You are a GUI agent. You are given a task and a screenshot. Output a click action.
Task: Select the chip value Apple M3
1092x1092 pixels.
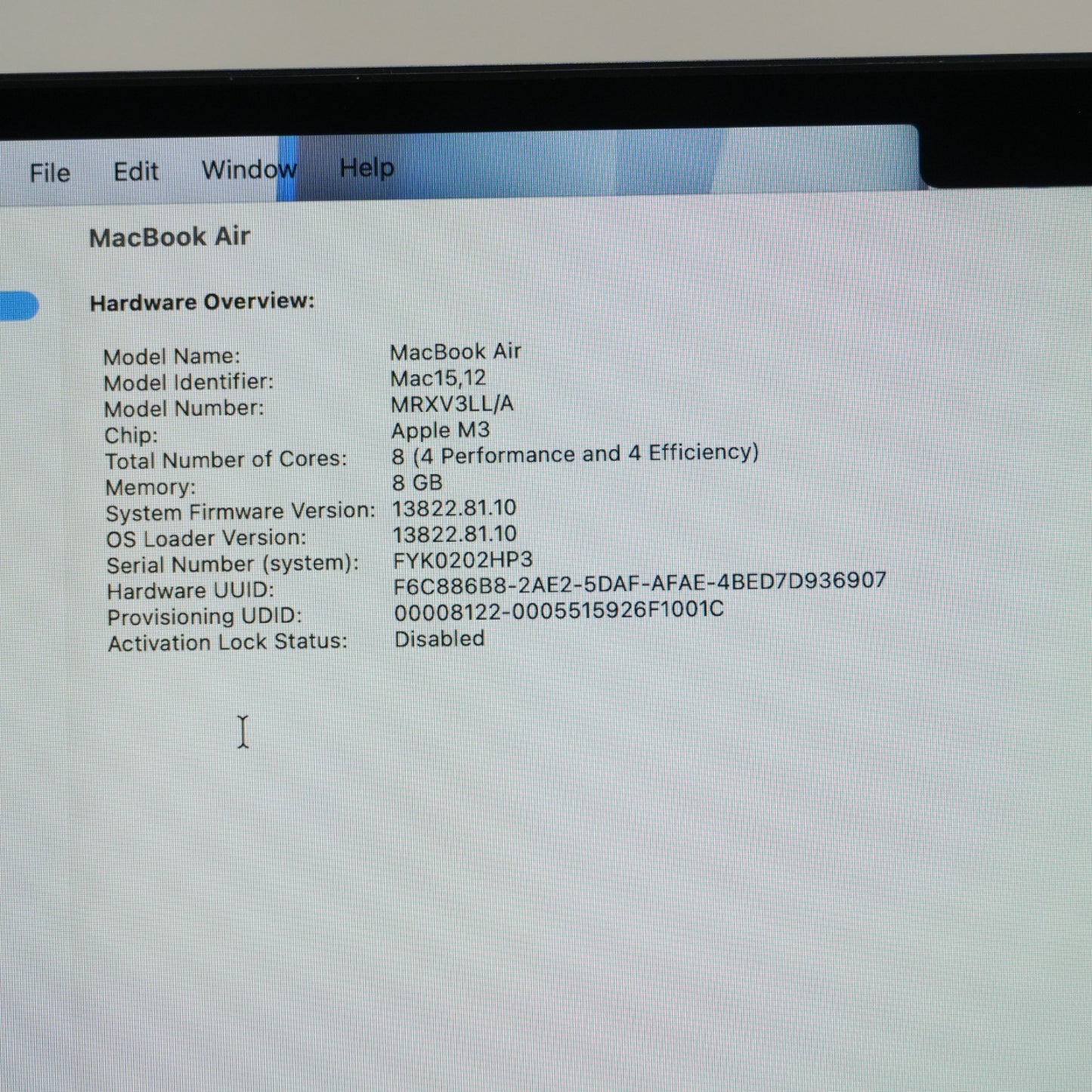point(441,430)
